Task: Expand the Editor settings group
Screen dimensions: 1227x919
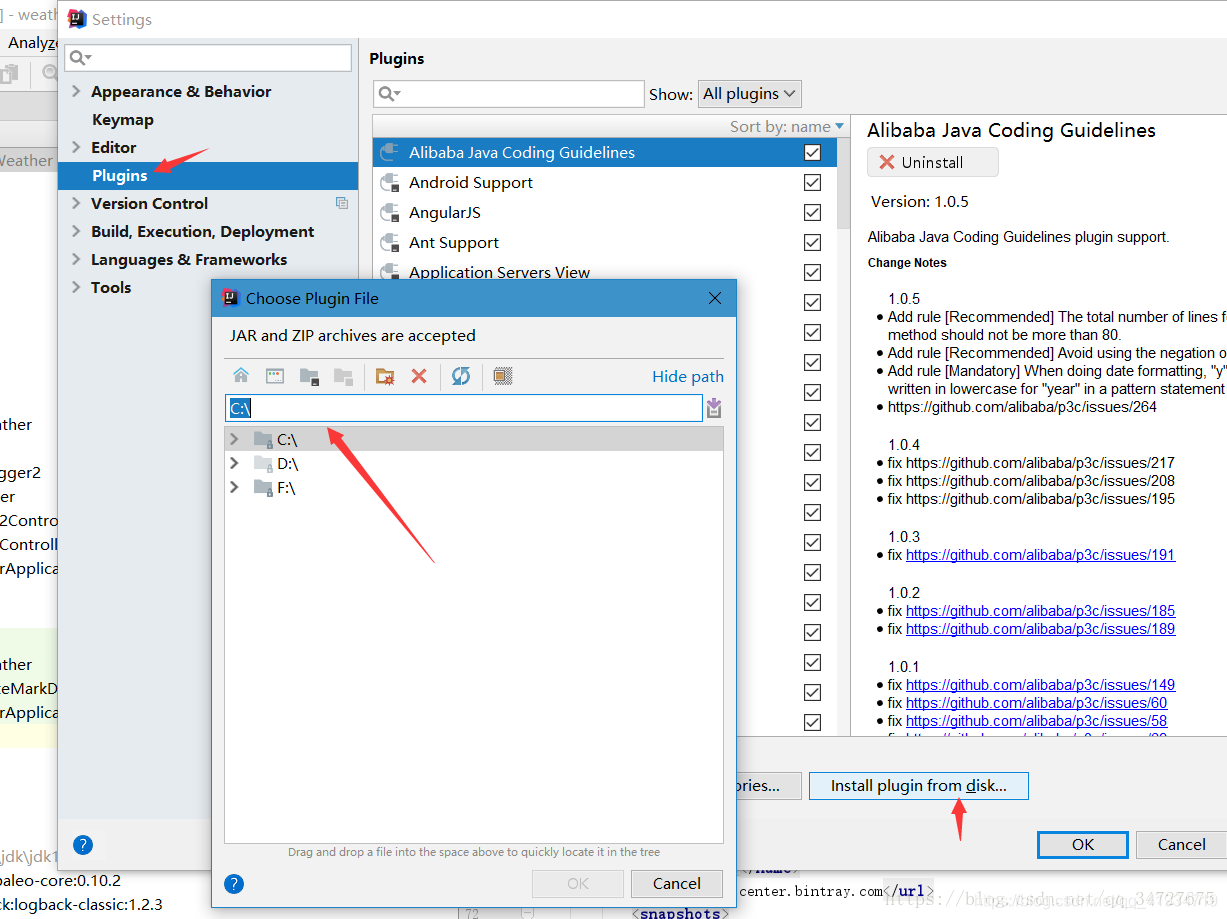Action: click(76, 147)
